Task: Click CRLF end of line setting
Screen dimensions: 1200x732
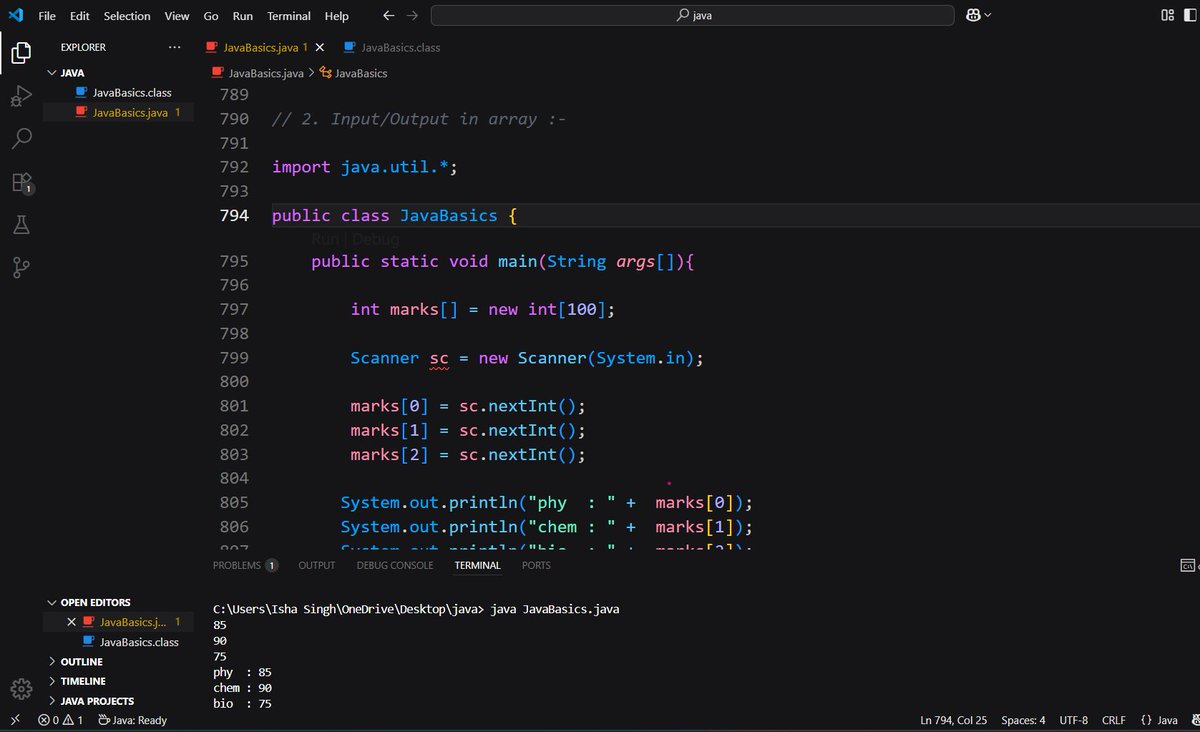Action: pyautogui.click(x=1114, y=720)
